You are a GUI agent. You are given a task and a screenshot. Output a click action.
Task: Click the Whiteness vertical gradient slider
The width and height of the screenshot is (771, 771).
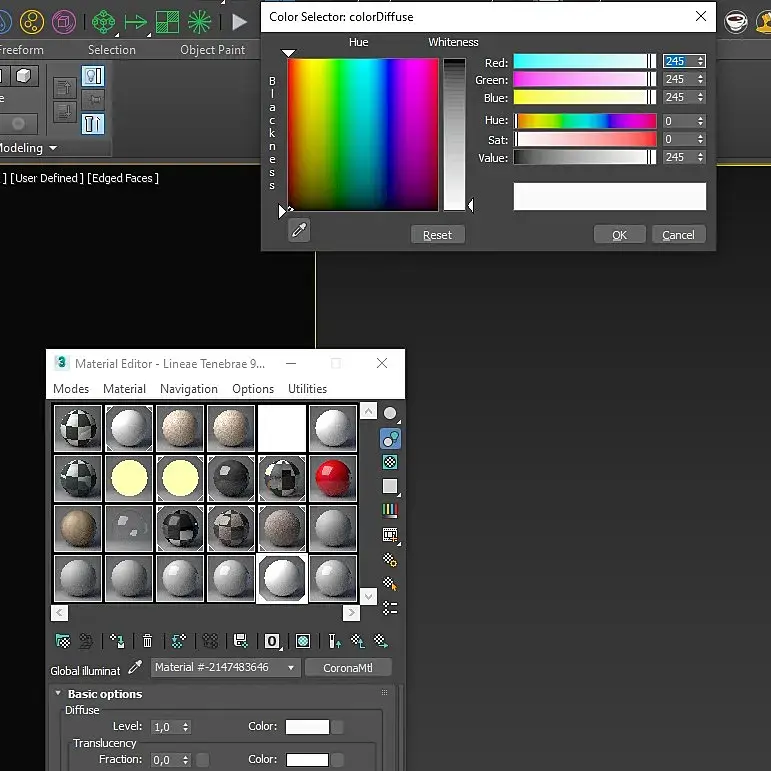click(x=454, y=134)
